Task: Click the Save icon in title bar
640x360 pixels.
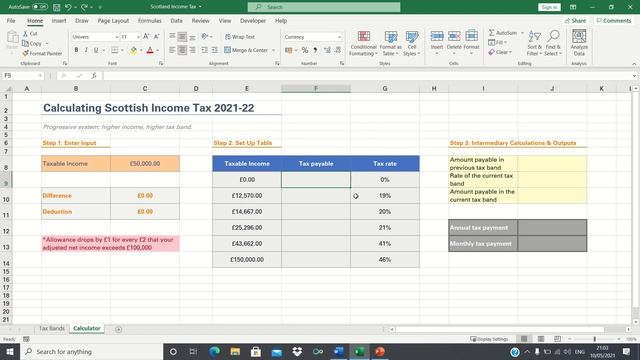Action: tap(56, 7)
